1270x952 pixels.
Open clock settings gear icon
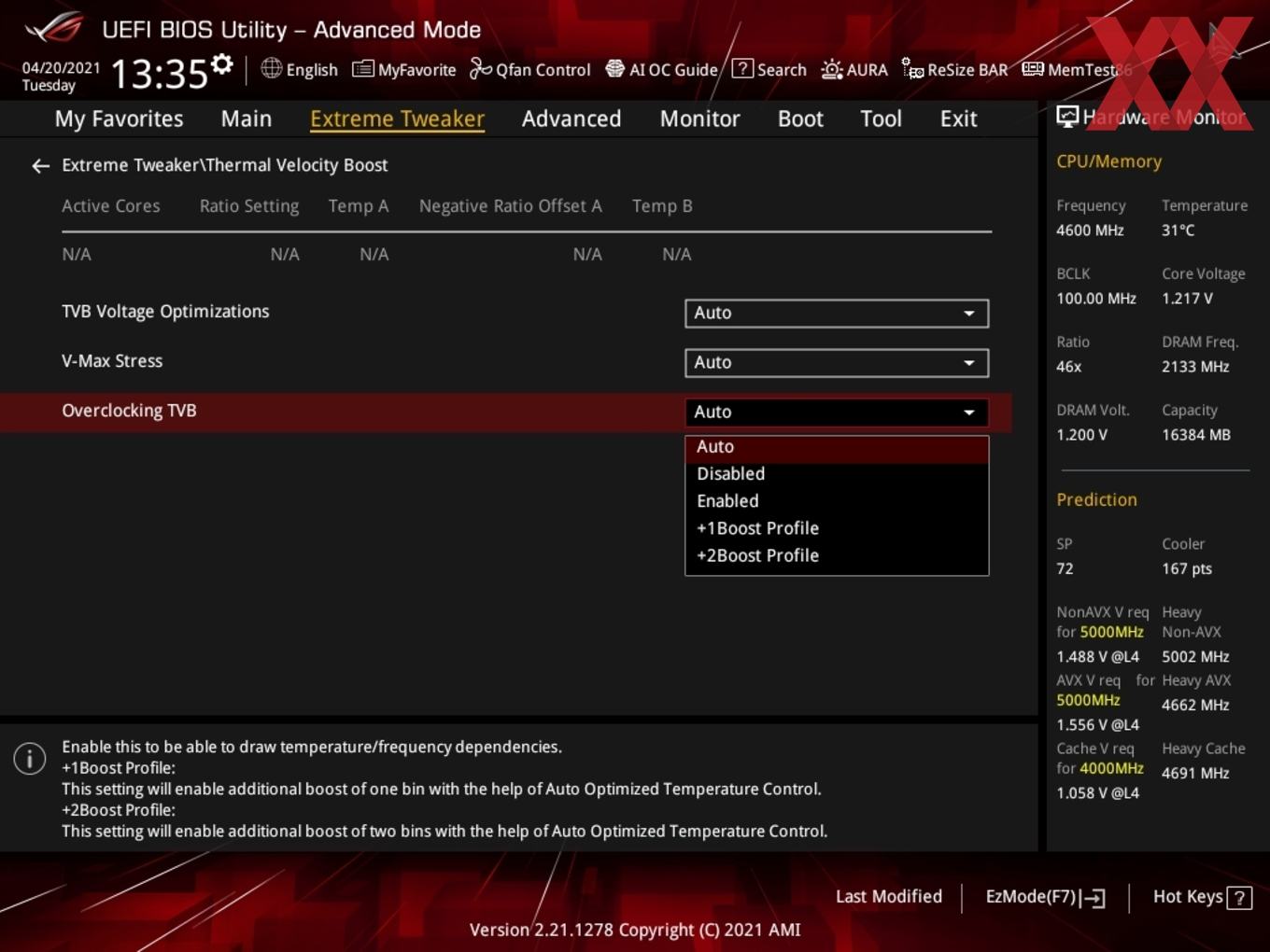click(x=221, y=64)
